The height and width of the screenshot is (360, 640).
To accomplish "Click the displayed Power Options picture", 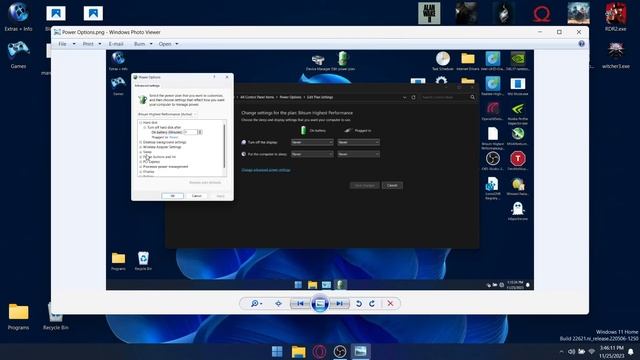I will pos(320,170).
